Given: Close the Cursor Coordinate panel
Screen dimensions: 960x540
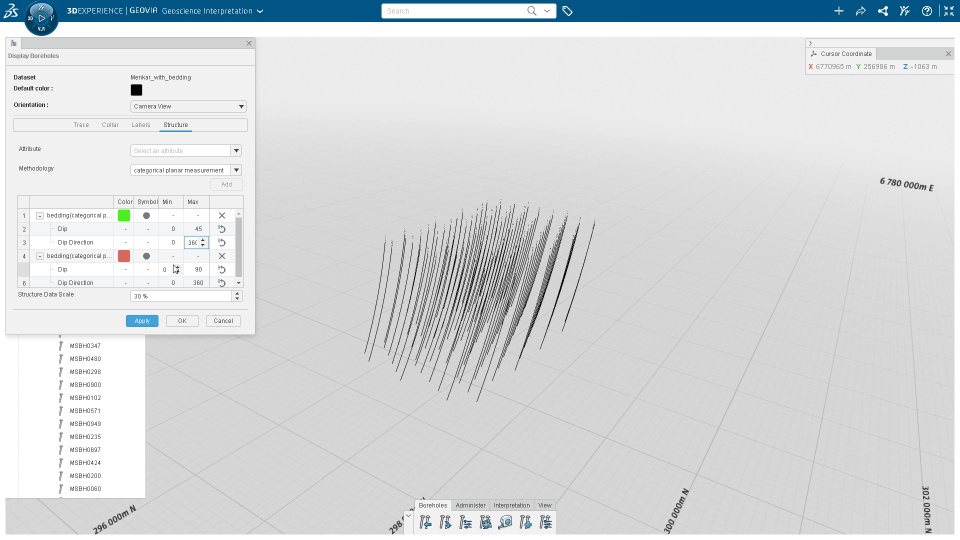Looking at the screenshot, I should click(948, 54).
